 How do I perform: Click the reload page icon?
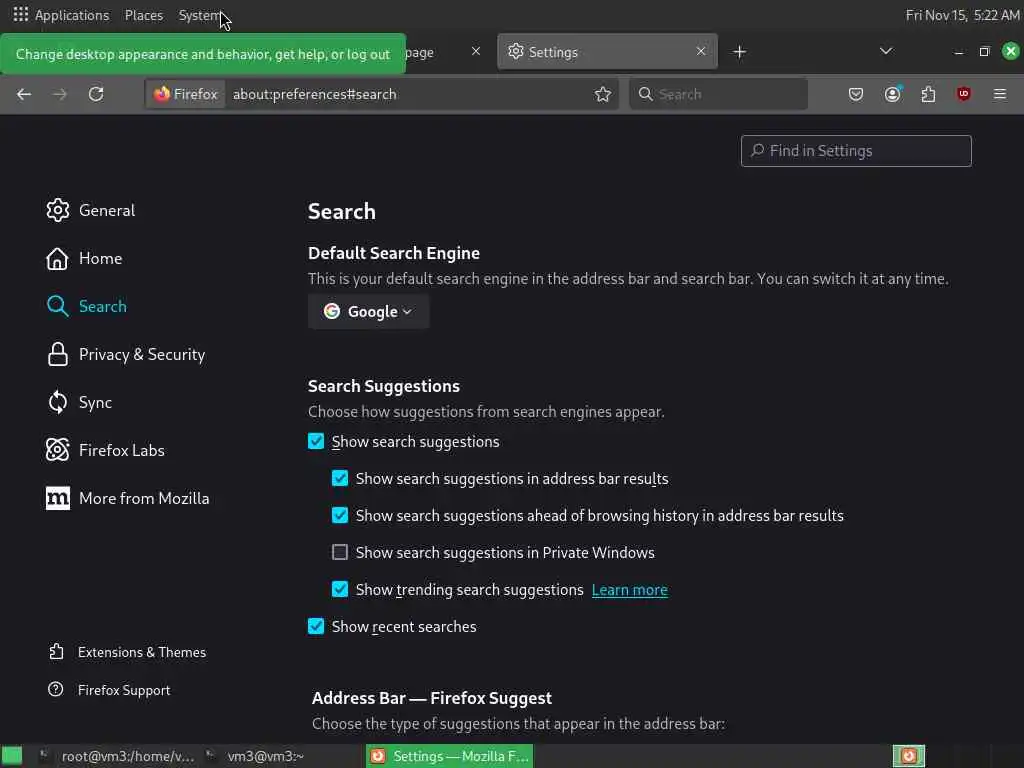96,94
